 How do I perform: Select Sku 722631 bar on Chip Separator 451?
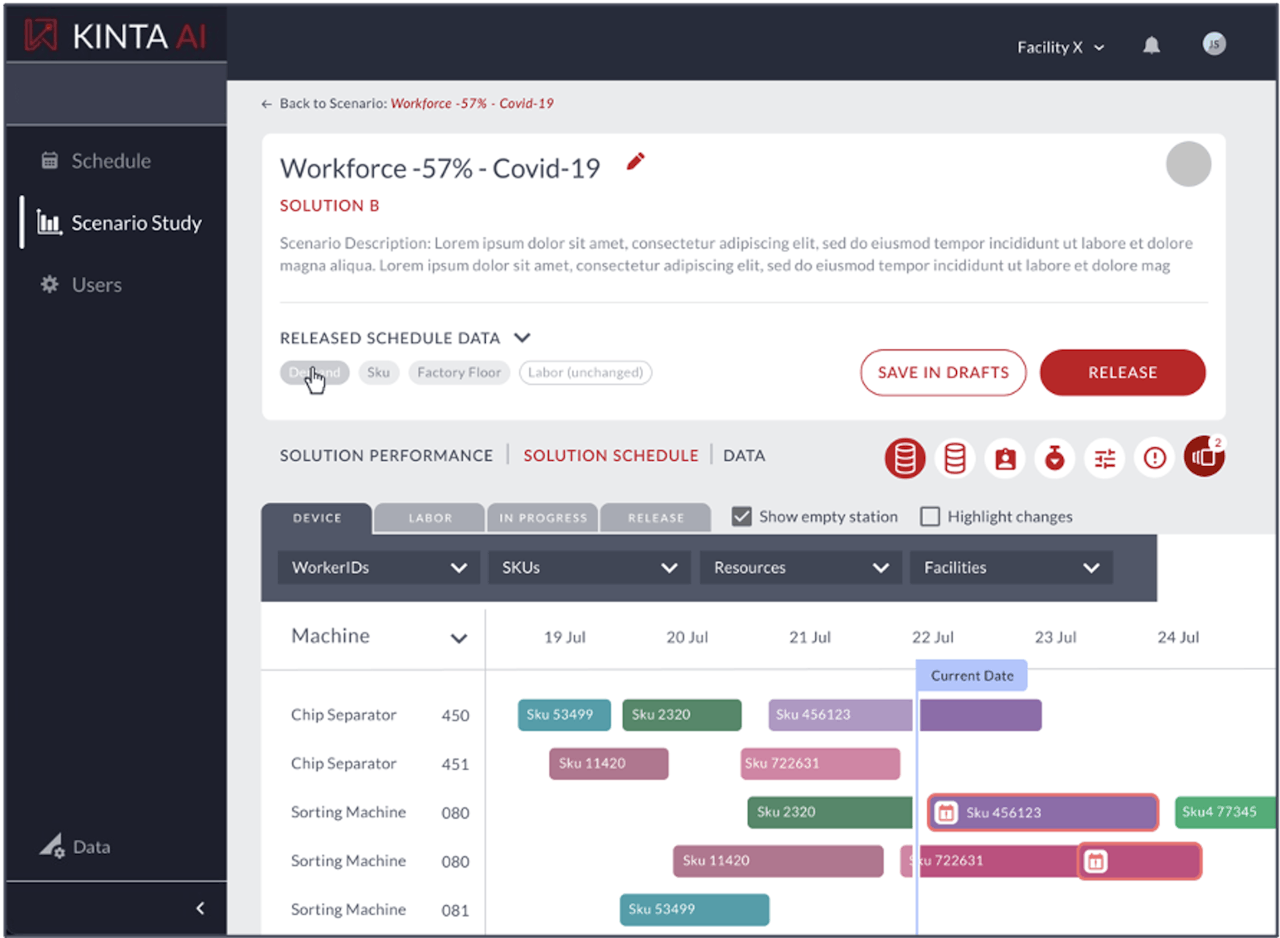point(820,764)
